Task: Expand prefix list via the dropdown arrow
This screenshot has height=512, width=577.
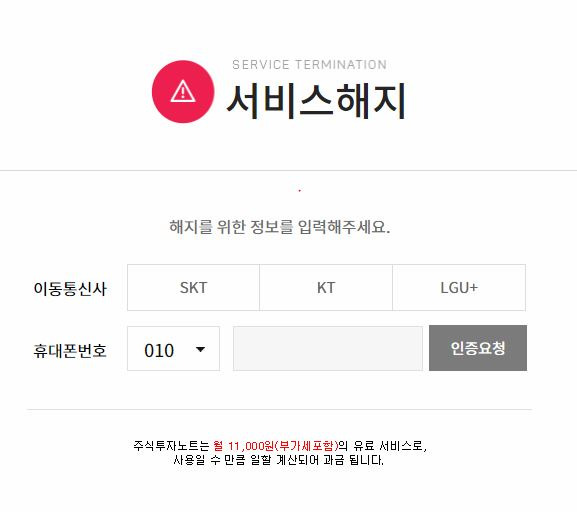Action: click(201, 349)
